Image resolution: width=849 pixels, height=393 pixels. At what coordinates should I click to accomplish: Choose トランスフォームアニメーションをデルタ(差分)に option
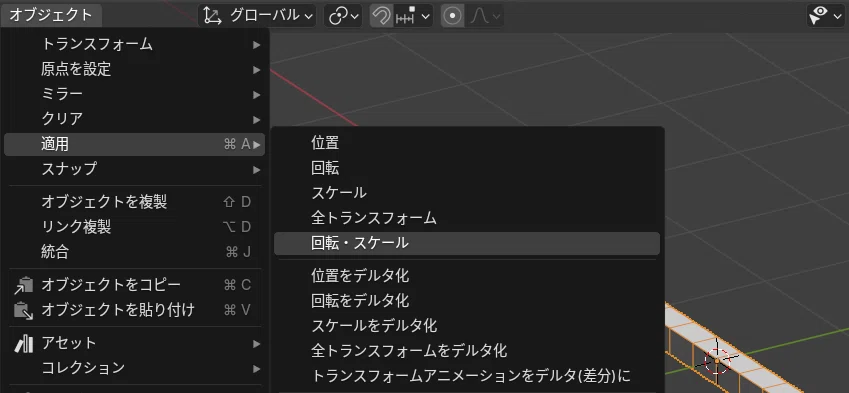pos(467,375)
